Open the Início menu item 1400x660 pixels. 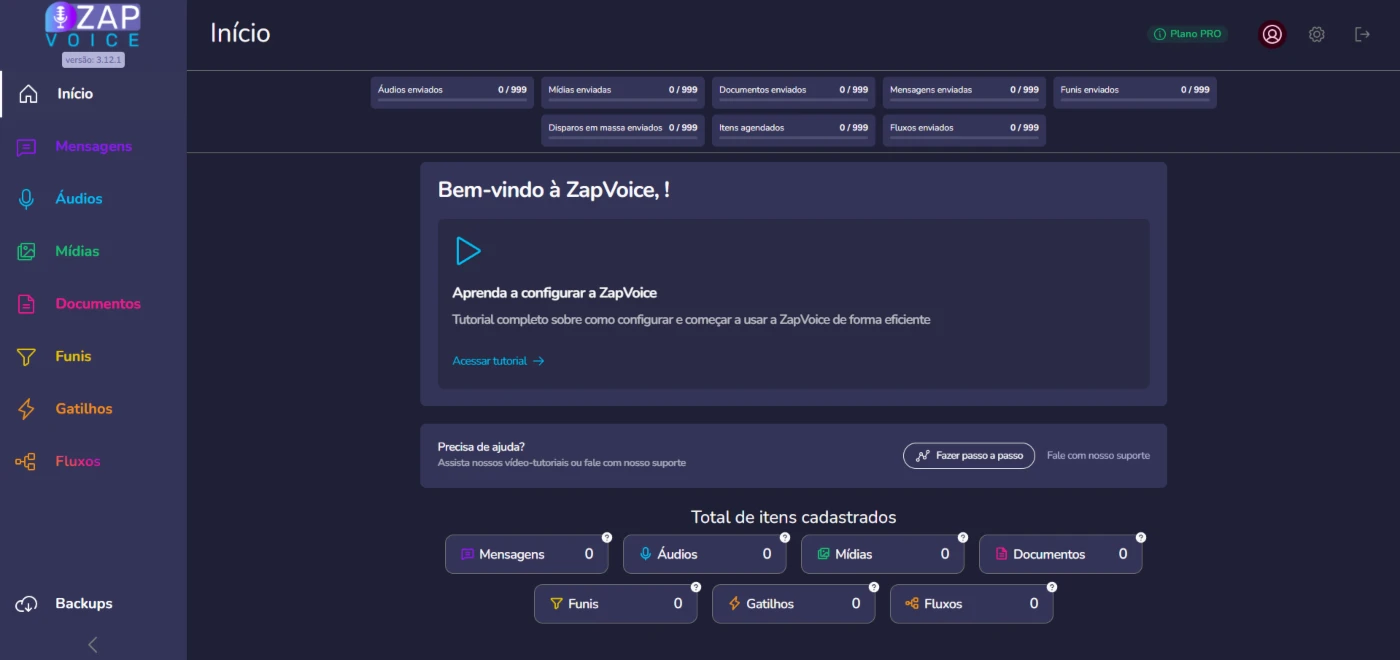[x=93, y=94]
